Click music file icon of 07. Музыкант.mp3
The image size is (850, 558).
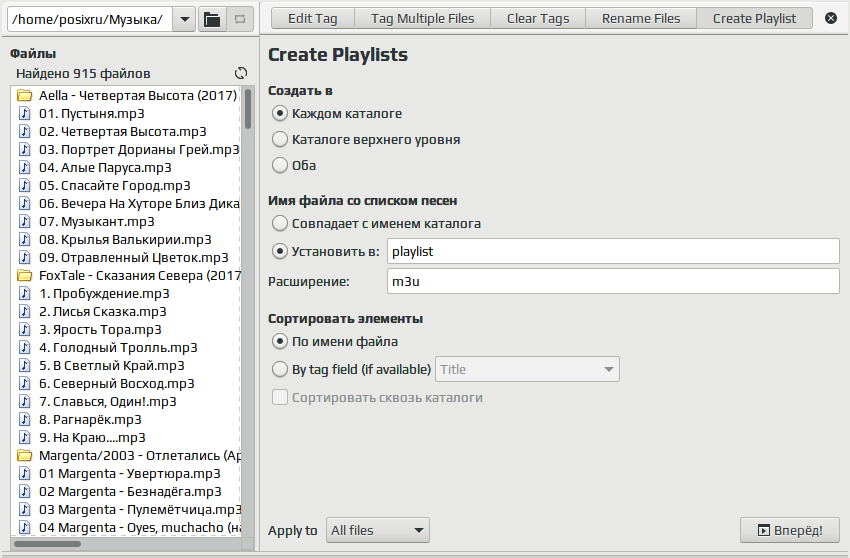point(24,221)
